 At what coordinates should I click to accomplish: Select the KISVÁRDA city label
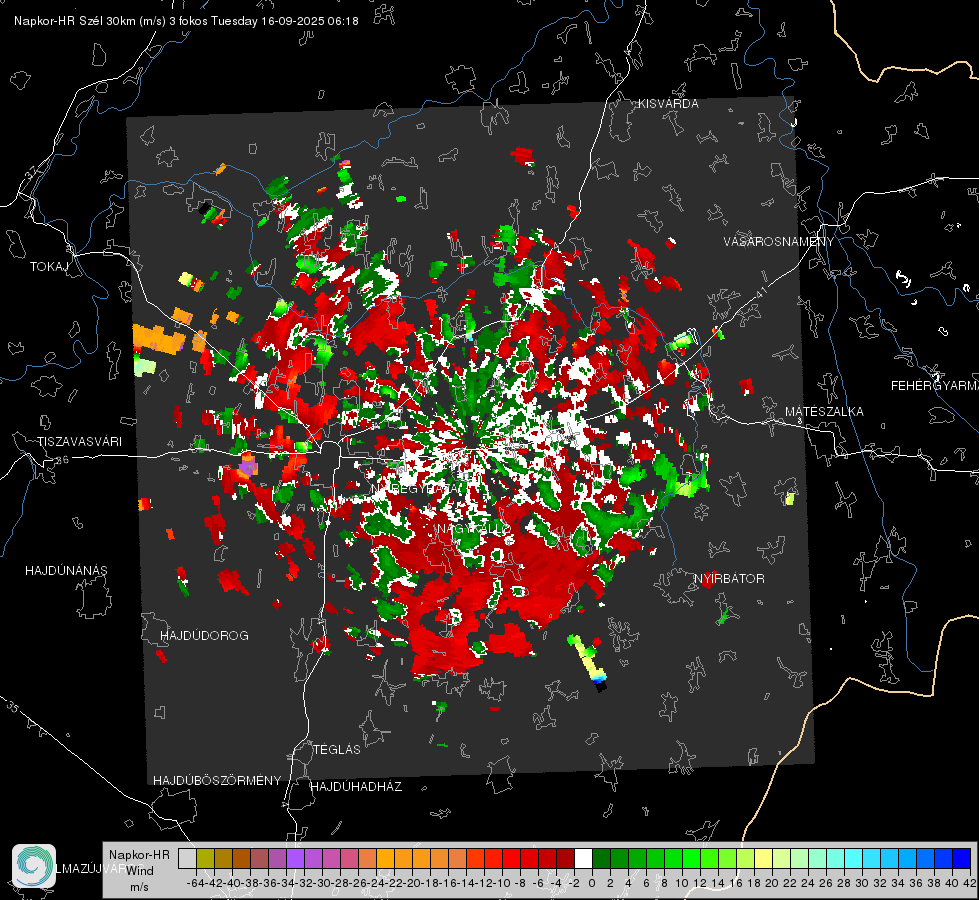point(668,104)
